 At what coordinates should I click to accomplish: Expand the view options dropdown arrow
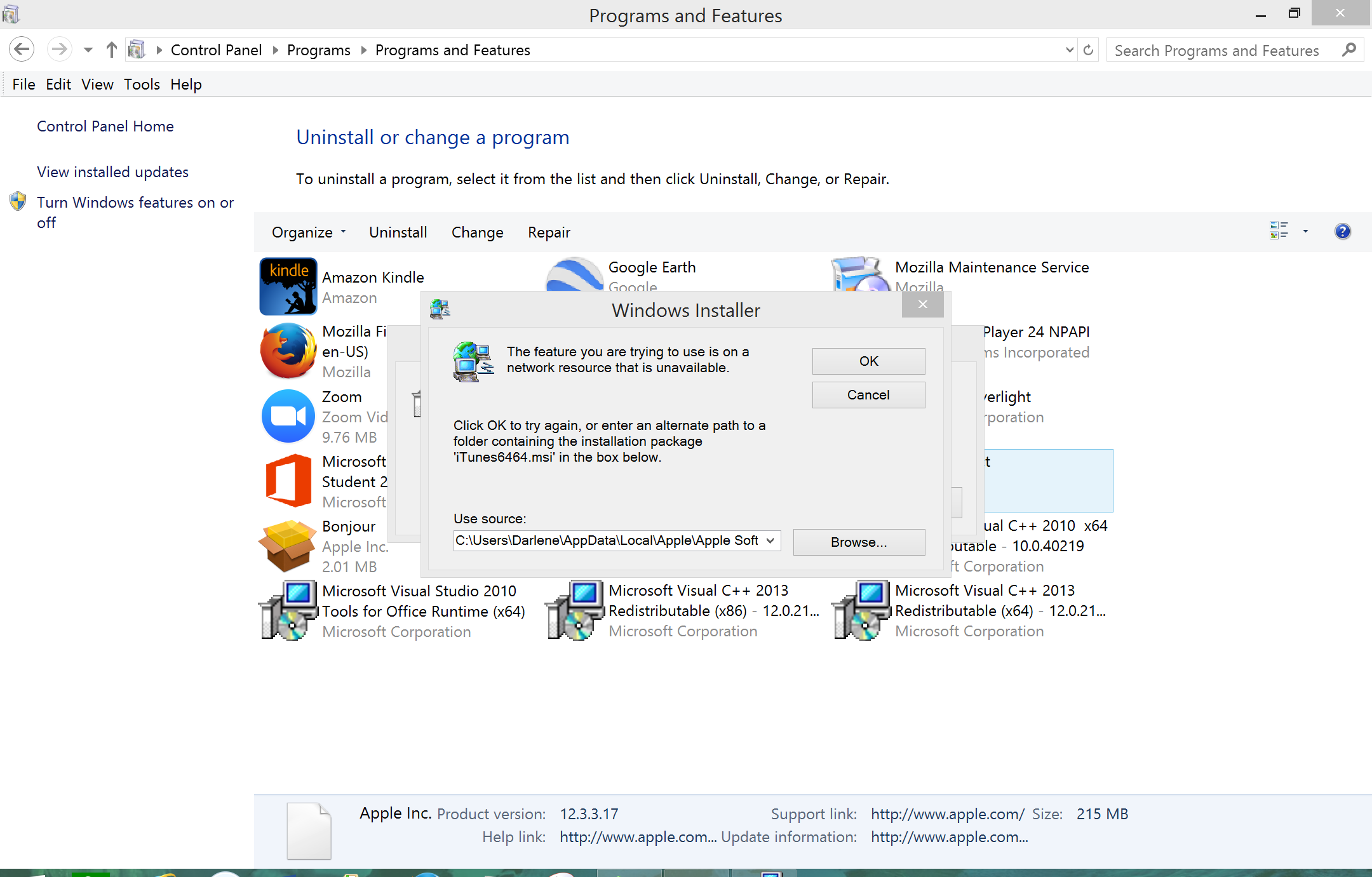1305,232
